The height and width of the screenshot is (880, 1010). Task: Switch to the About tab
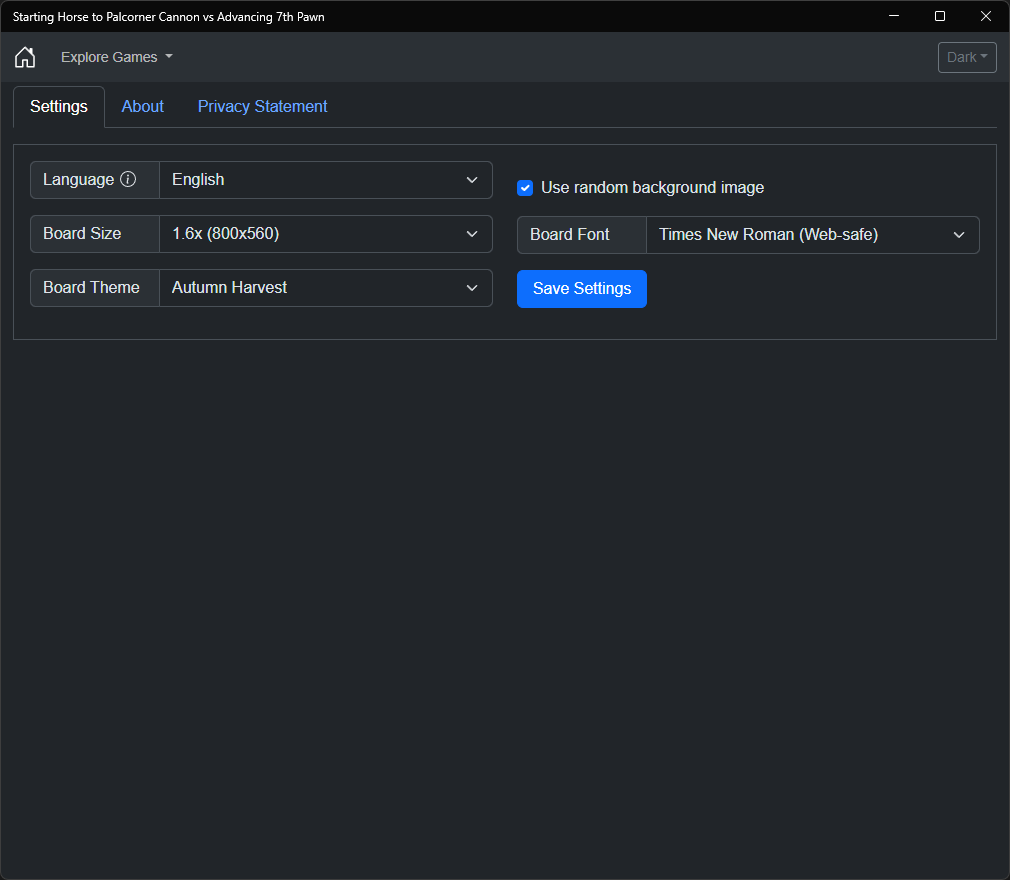click(142, 106)
